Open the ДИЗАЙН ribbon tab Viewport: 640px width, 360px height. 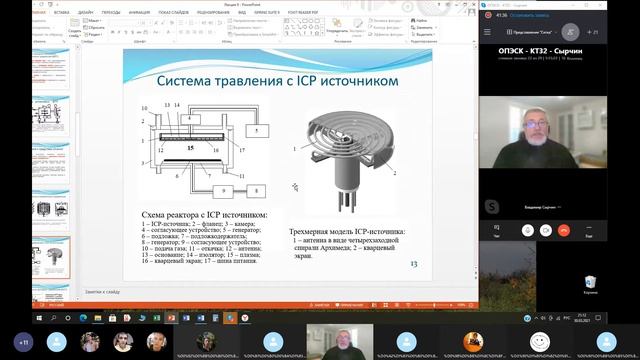point(85,13)
